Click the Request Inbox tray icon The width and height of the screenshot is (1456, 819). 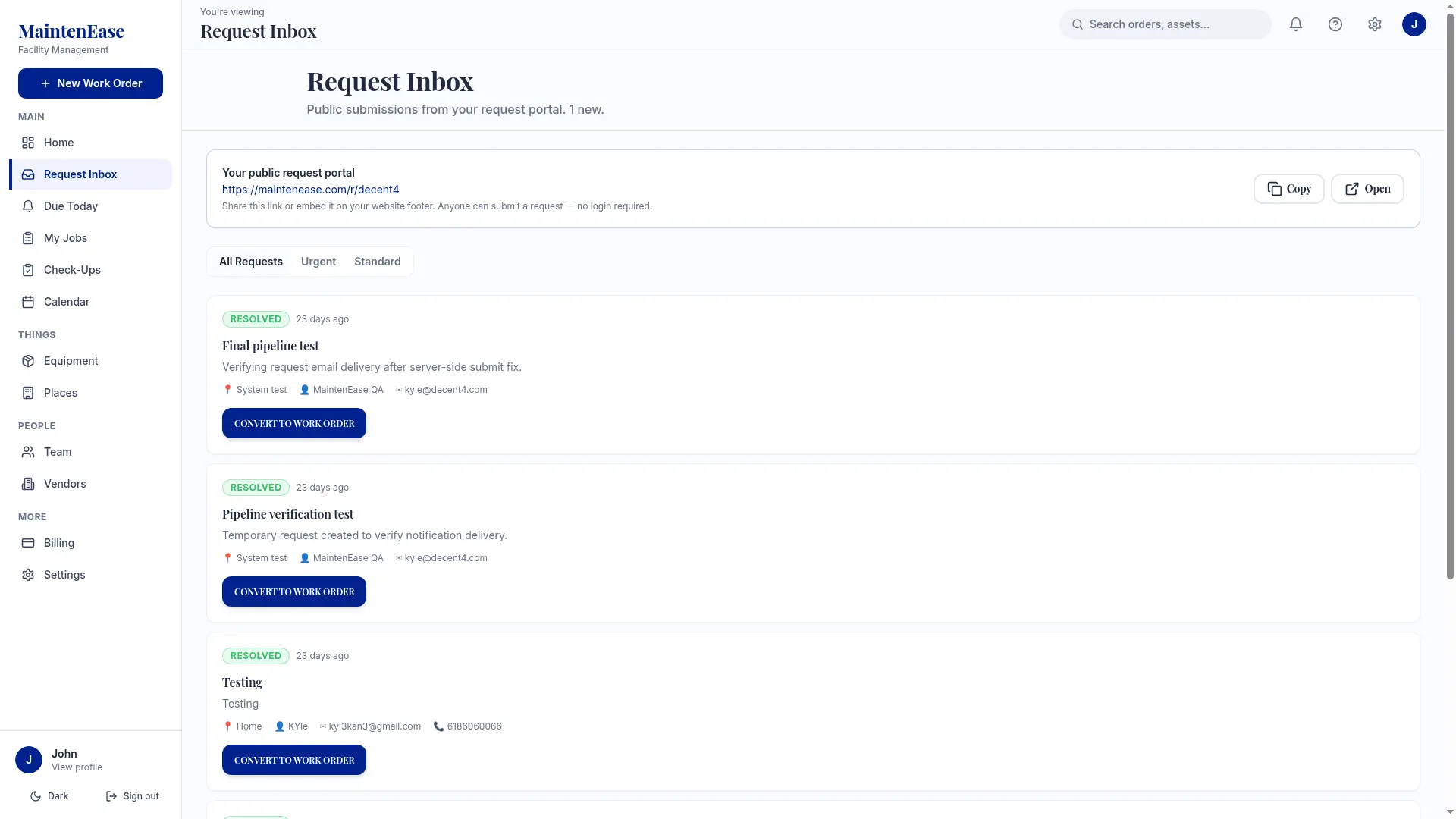pos(28,174)
